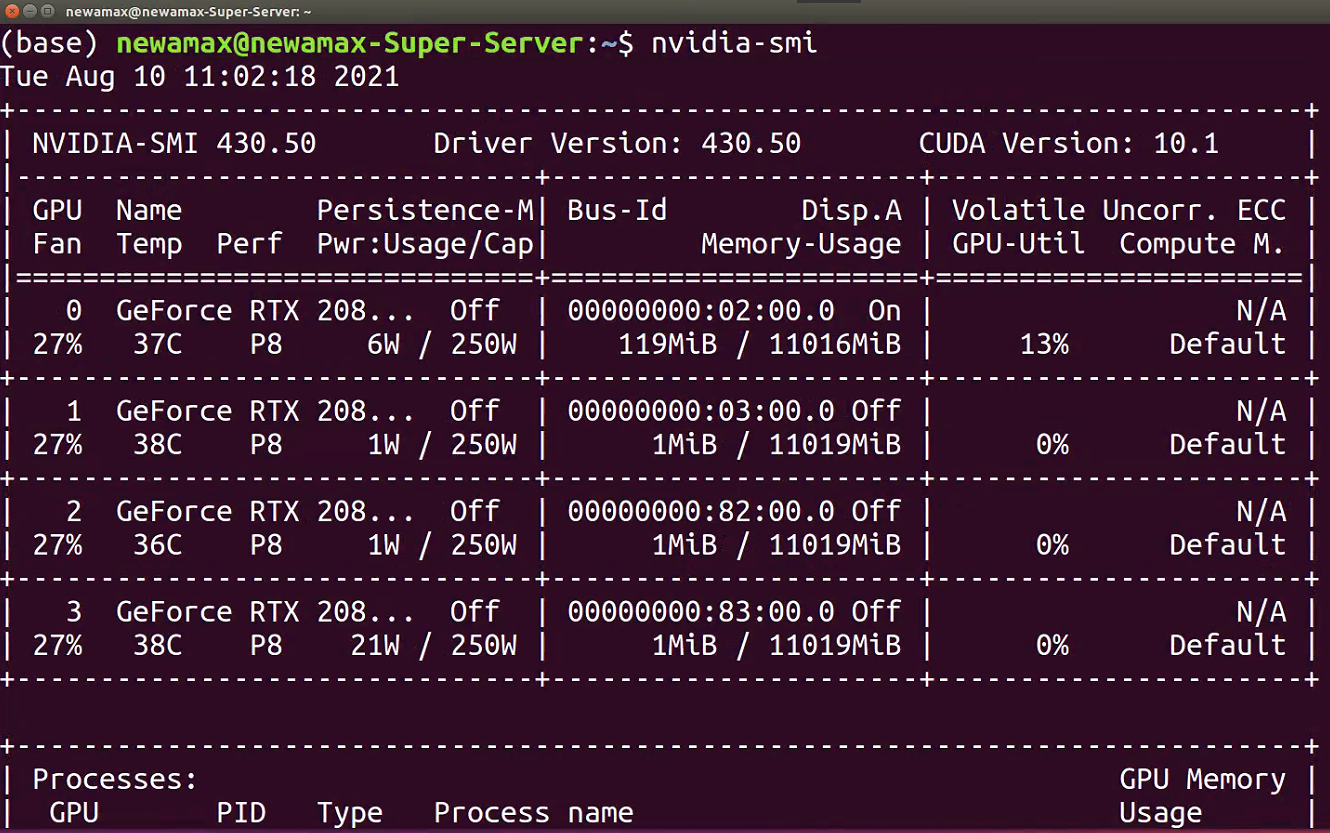This screenshot has height=833, width=1330.
Task: Click the Process name header
Action: click(534, 812)
